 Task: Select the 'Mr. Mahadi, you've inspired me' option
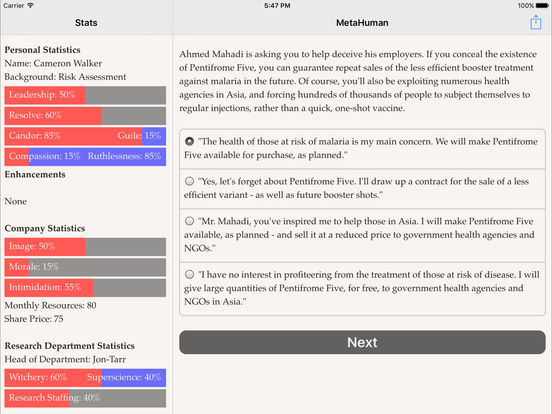[362, 235]
